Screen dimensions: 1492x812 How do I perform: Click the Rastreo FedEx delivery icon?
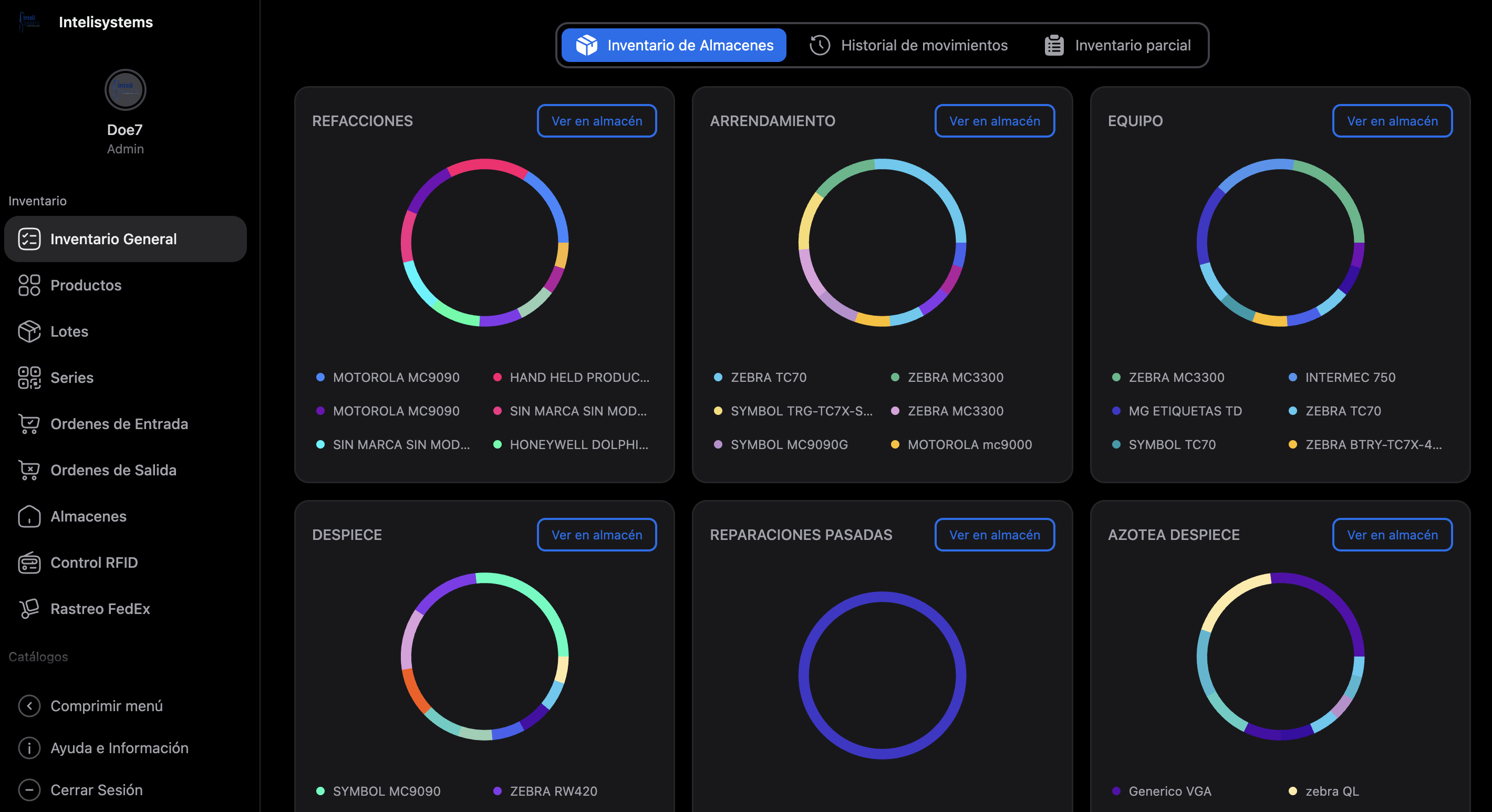(x=29, y=609)
